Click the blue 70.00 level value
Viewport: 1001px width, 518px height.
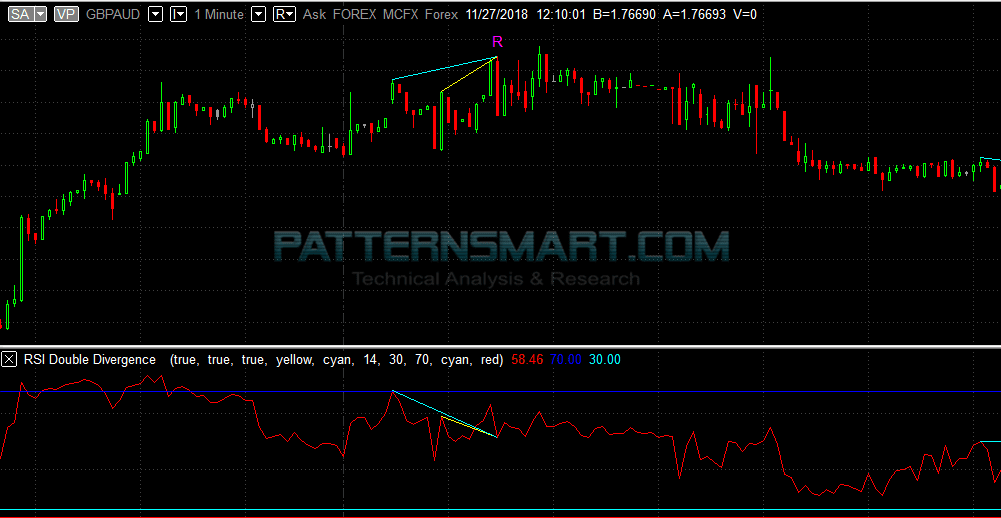(x=565, y=360)
